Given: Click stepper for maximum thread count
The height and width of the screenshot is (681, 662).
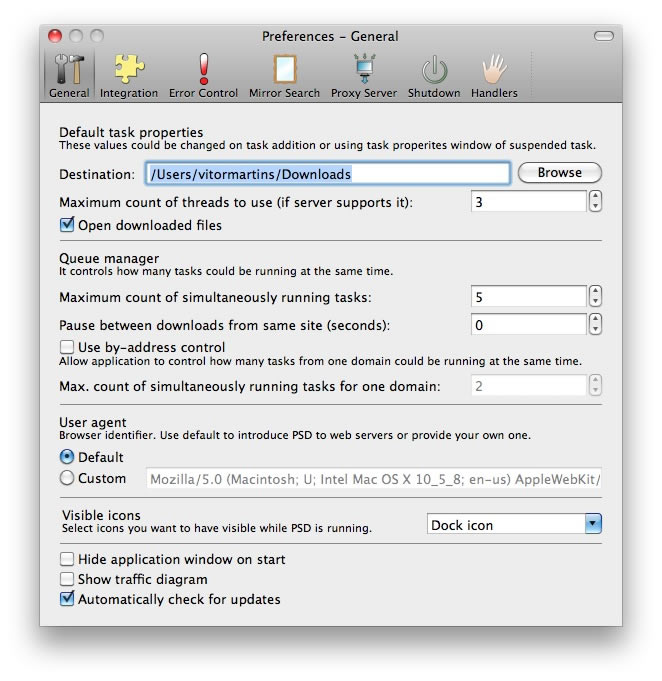Looking at the screenshot, I should tap(596, 202).
